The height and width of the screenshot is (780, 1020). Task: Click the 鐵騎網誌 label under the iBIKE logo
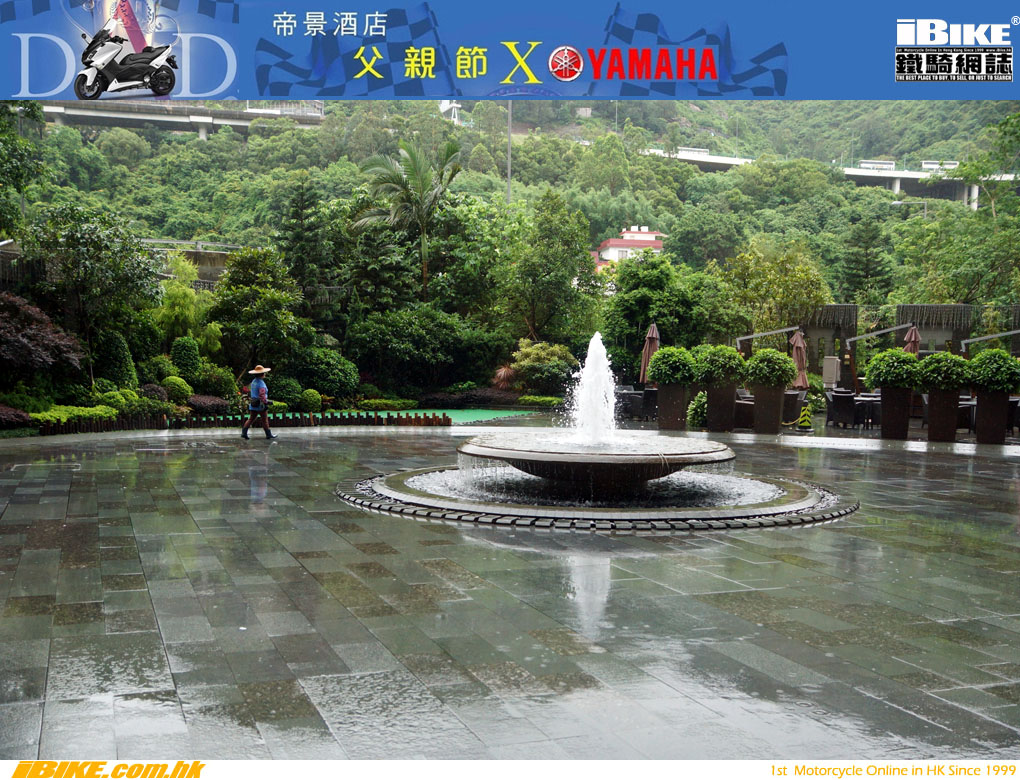954,63
